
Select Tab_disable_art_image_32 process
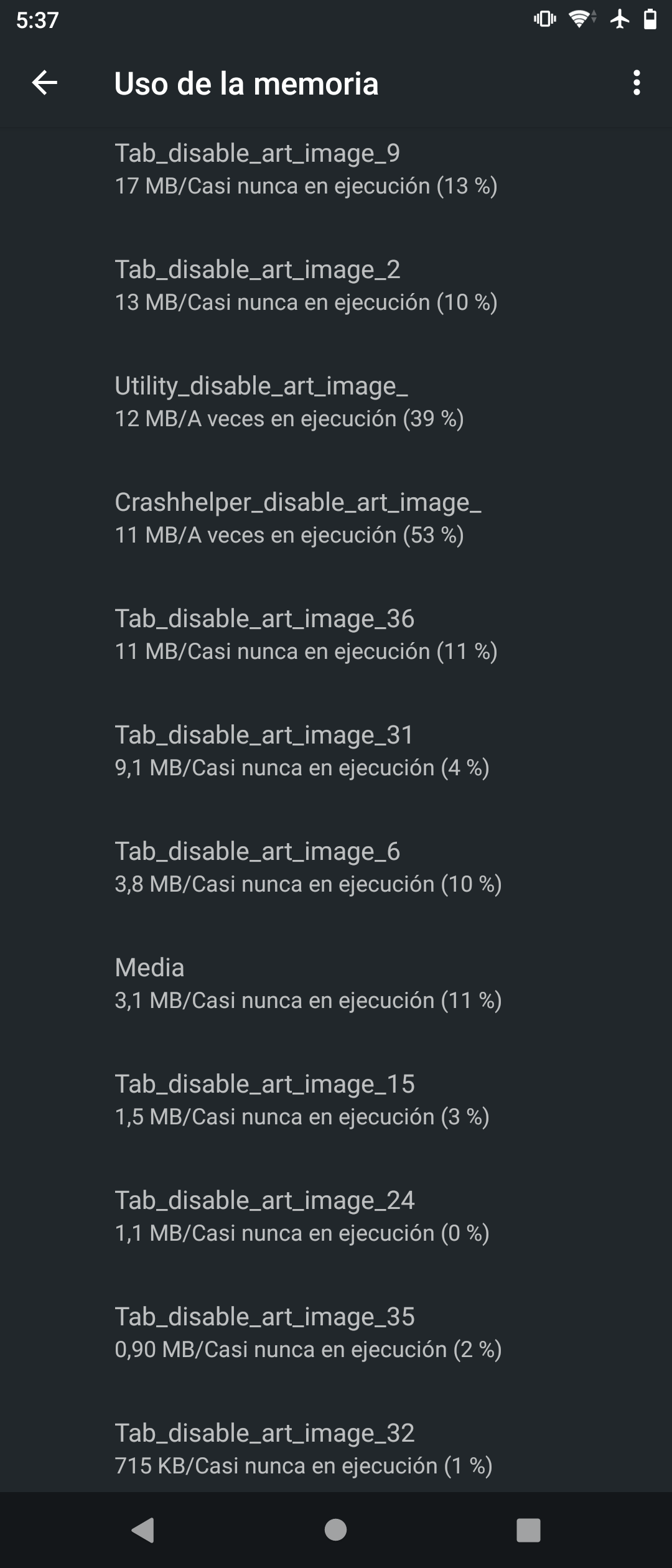[336, 1449]
